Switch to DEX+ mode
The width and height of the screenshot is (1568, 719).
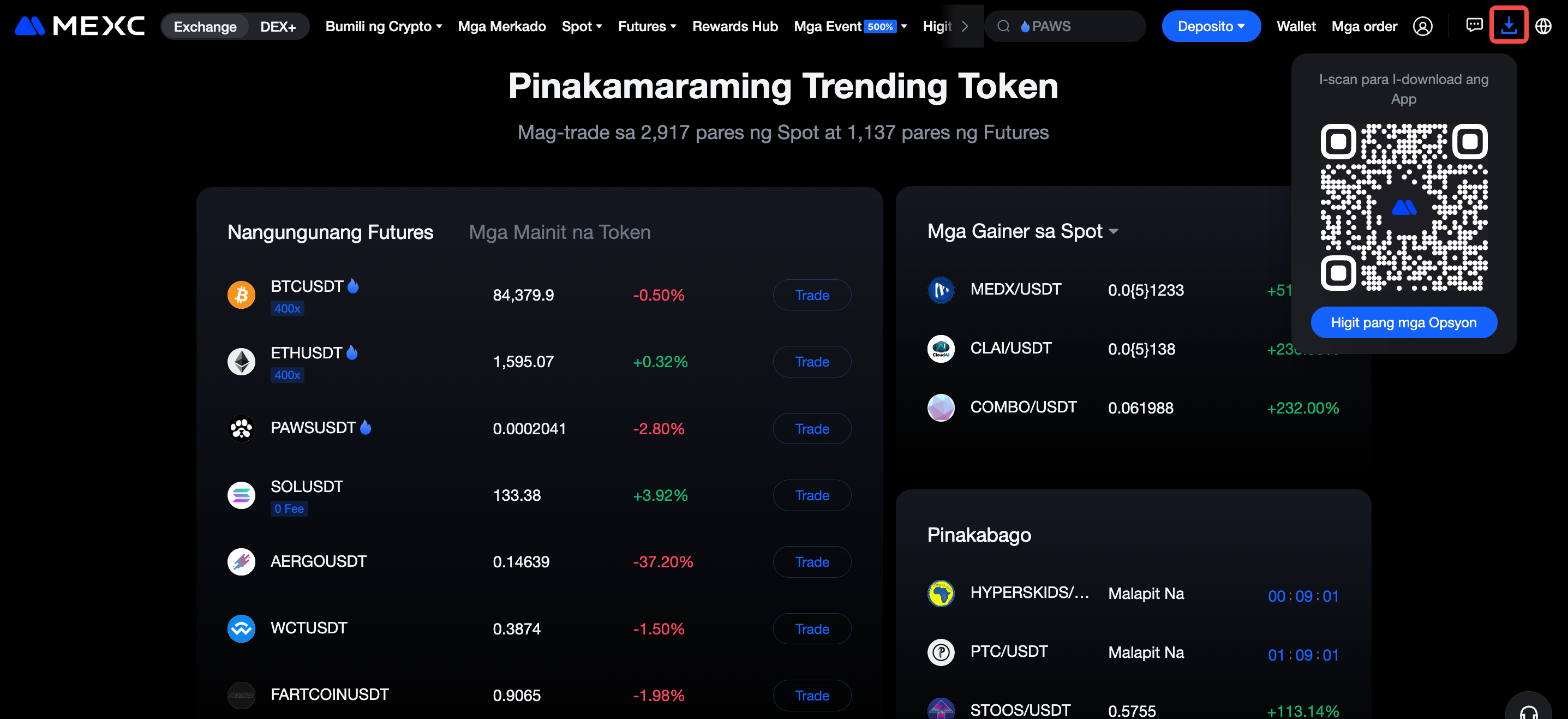278,27
